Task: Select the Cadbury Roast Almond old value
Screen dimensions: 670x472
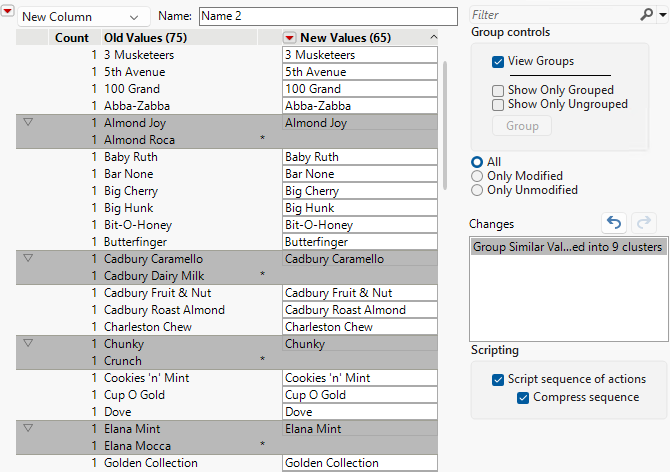Action: coord(164,310)
